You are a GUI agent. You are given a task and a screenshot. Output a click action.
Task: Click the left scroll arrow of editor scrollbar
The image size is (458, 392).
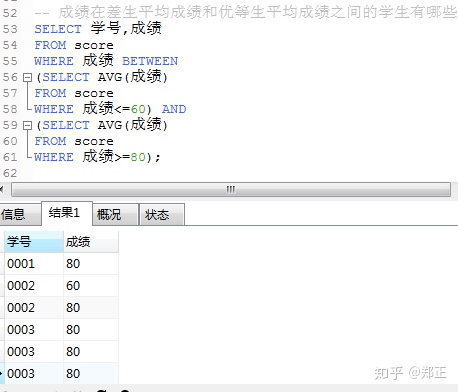2,190
